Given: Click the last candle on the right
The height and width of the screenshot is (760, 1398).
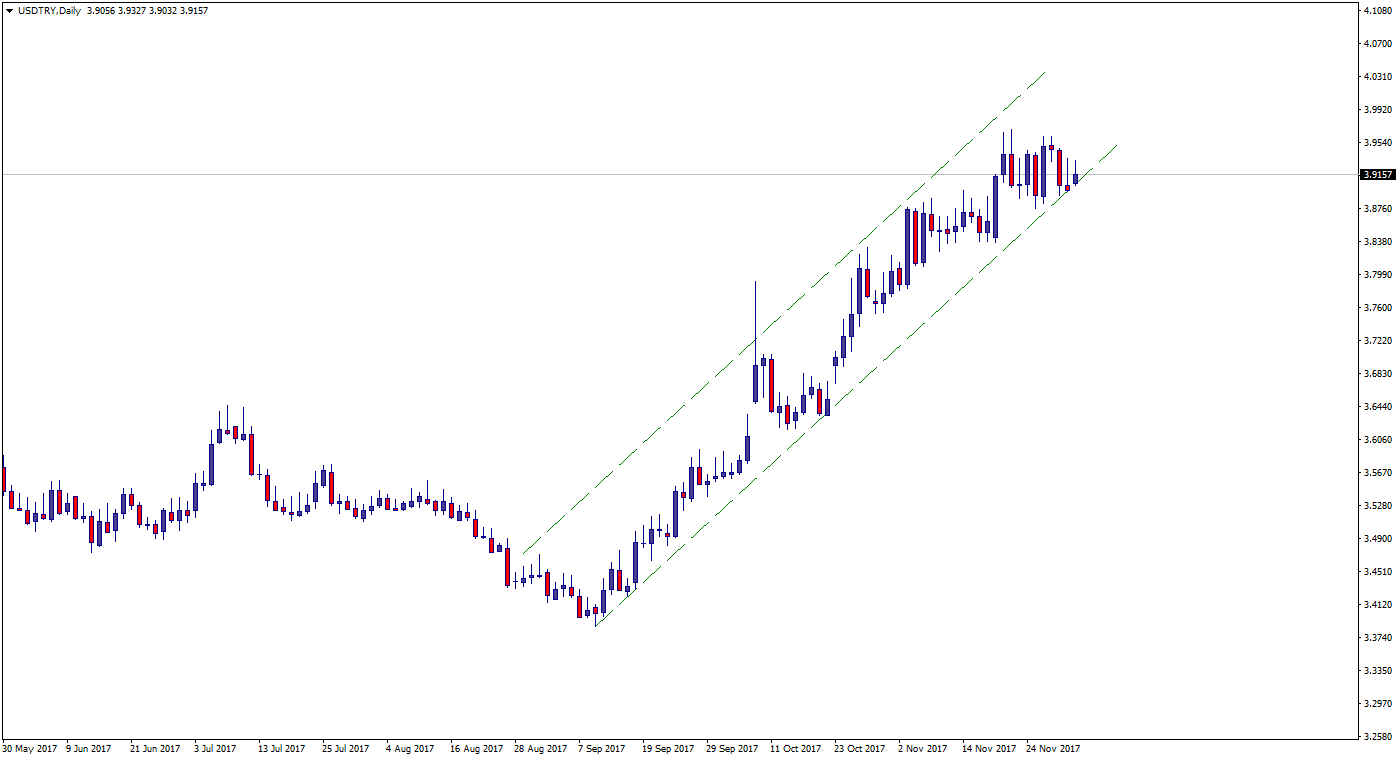Looking at the screenshot, I should click(1076, 178).
